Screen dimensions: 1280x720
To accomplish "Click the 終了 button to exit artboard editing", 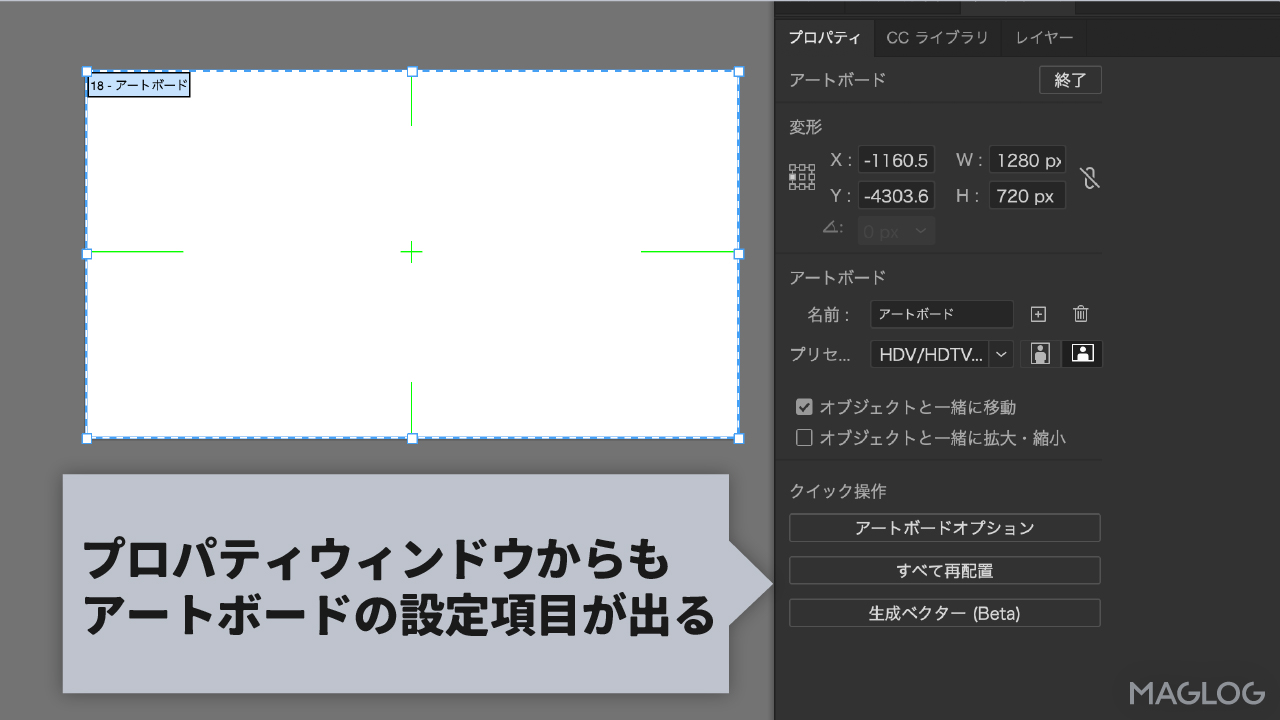I will 1070,80.
